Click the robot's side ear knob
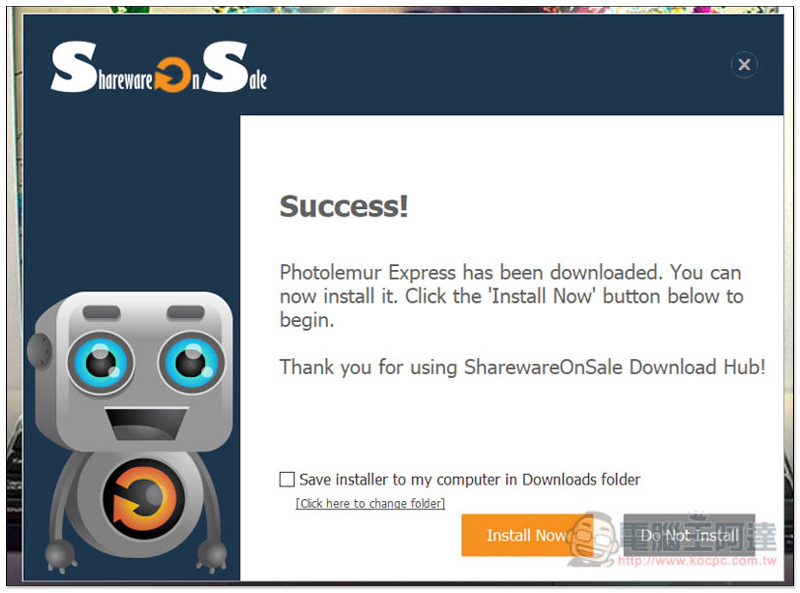 39,351
